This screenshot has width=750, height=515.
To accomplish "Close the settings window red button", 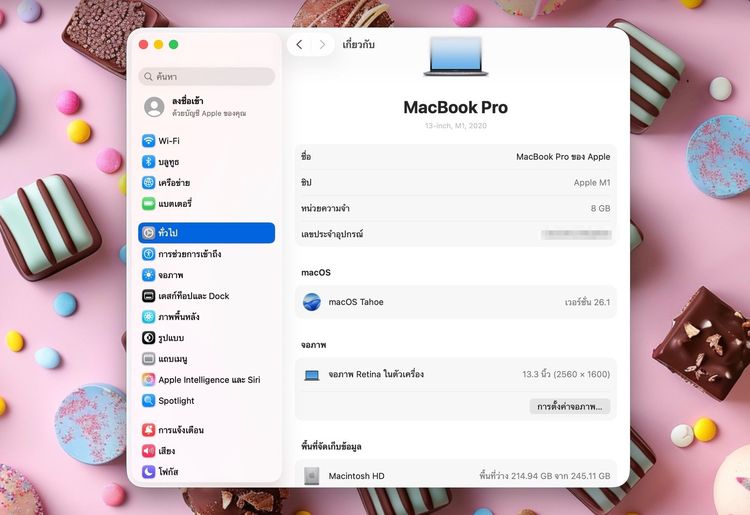I will pyautogui.click(x=143, y=44).
